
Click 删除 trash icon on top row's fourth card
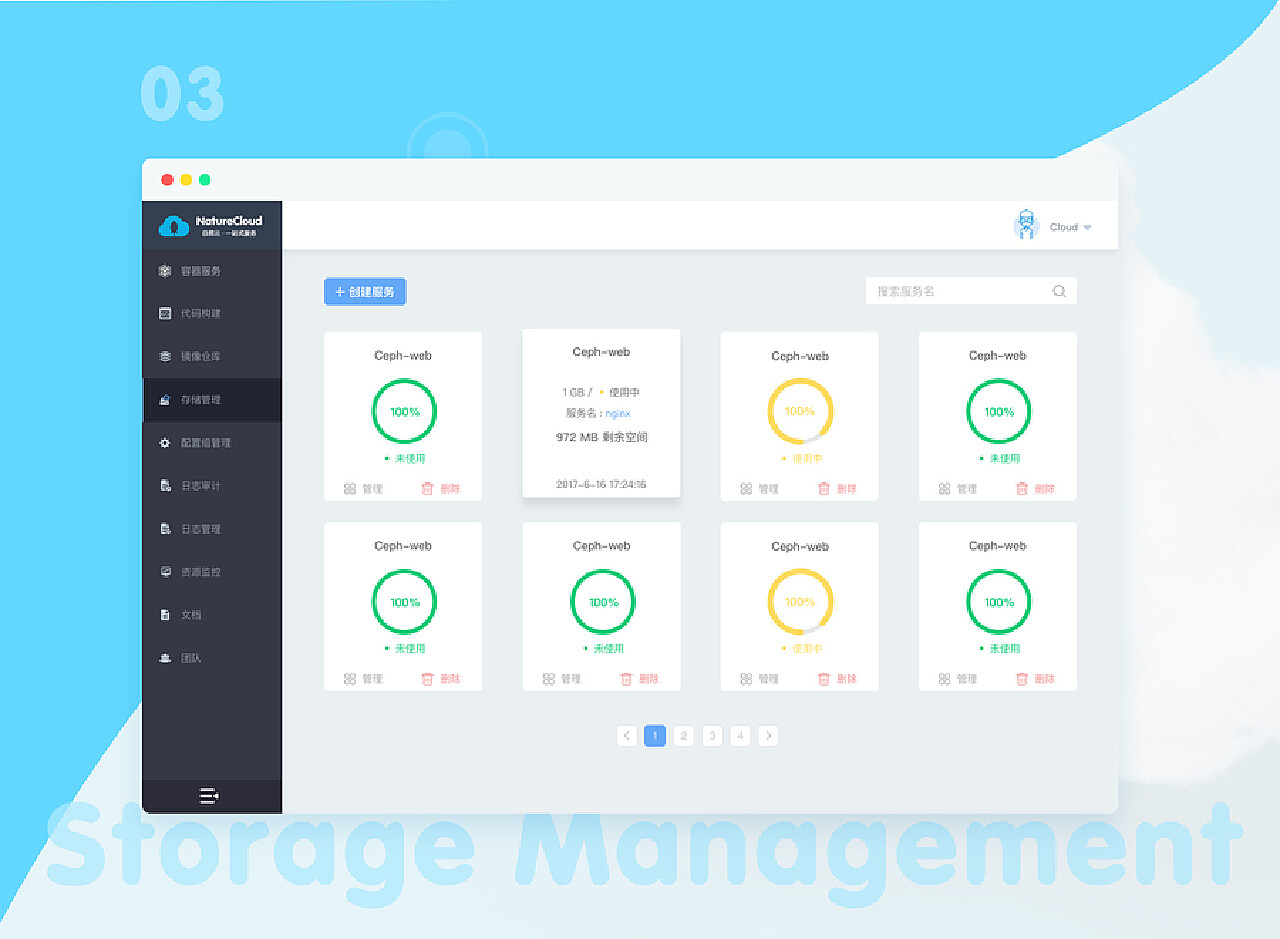point(1022,489)
